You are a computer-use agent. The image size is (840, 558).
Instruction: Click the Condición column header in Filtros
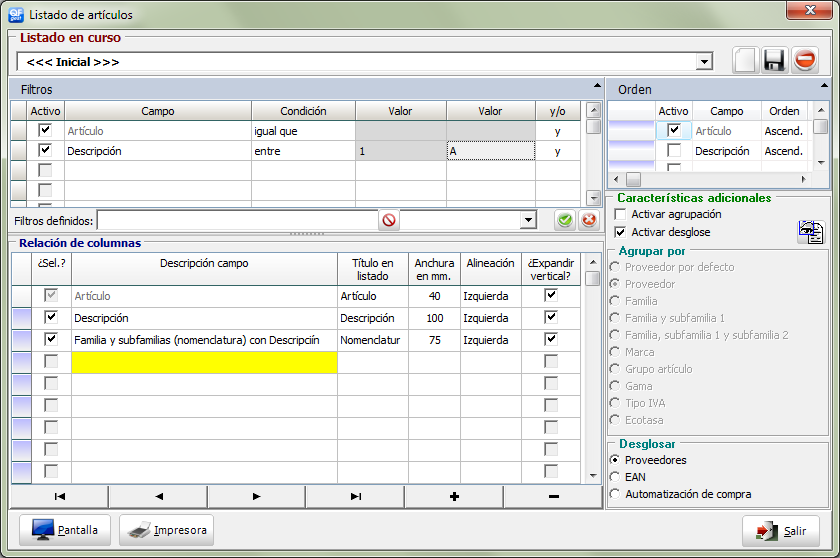[303, 111]
